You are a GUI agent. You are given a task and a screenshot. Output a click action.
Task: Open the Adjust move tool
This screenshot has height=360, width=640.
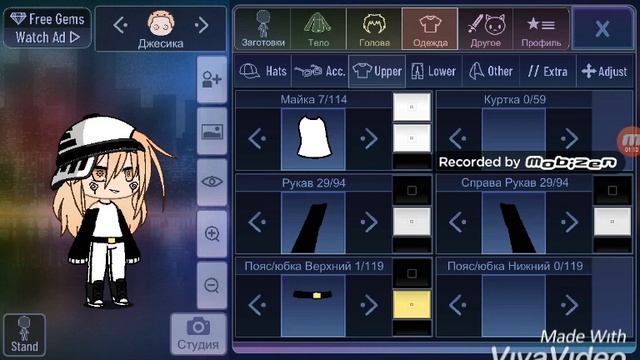605,71
